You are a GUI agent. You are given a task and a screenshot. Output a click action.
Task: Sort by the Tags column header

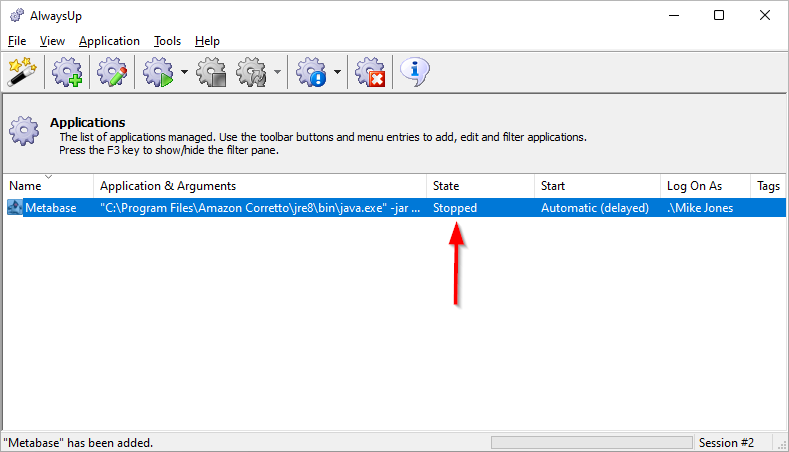(768, 186)
